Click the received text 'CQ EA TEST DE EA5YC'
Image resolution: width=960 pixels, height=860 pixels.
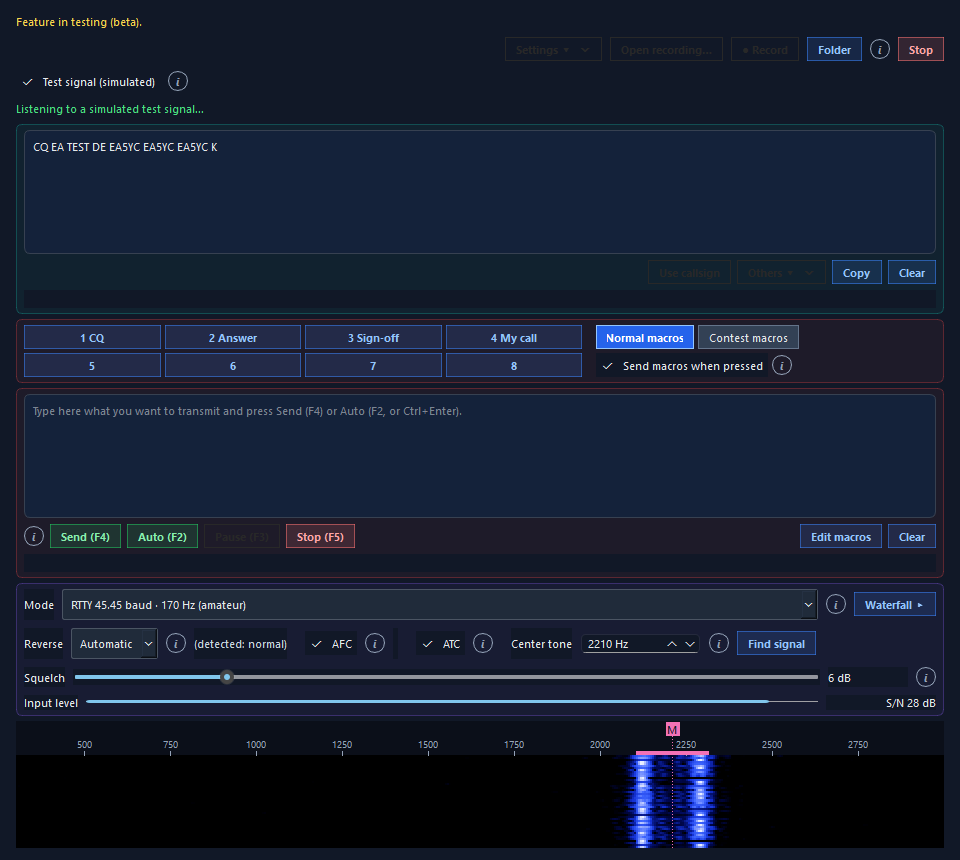point(86,148)
